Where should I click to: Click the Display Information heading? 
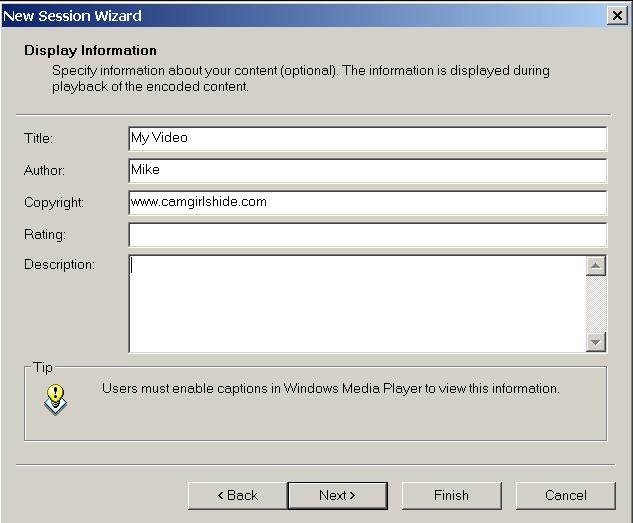[90, 50]
